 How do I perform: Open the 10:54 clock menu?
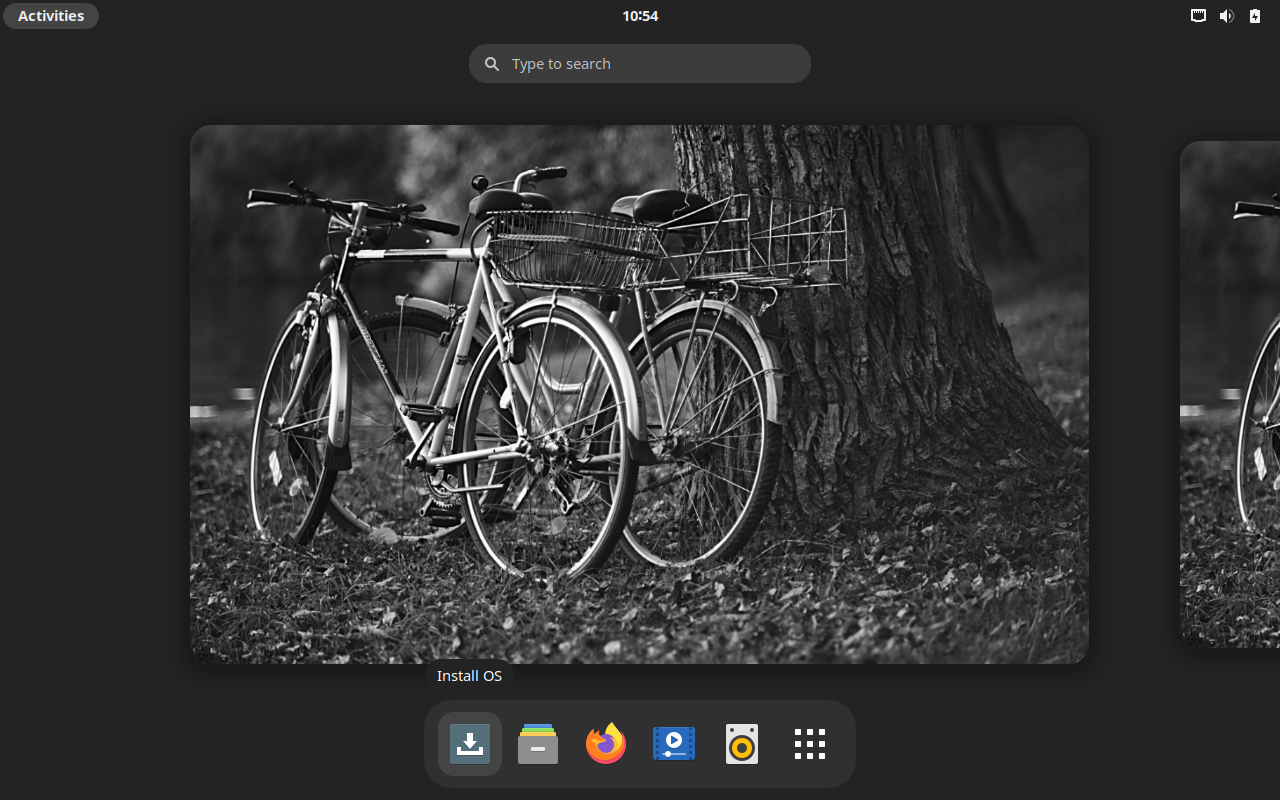point(640,16)
